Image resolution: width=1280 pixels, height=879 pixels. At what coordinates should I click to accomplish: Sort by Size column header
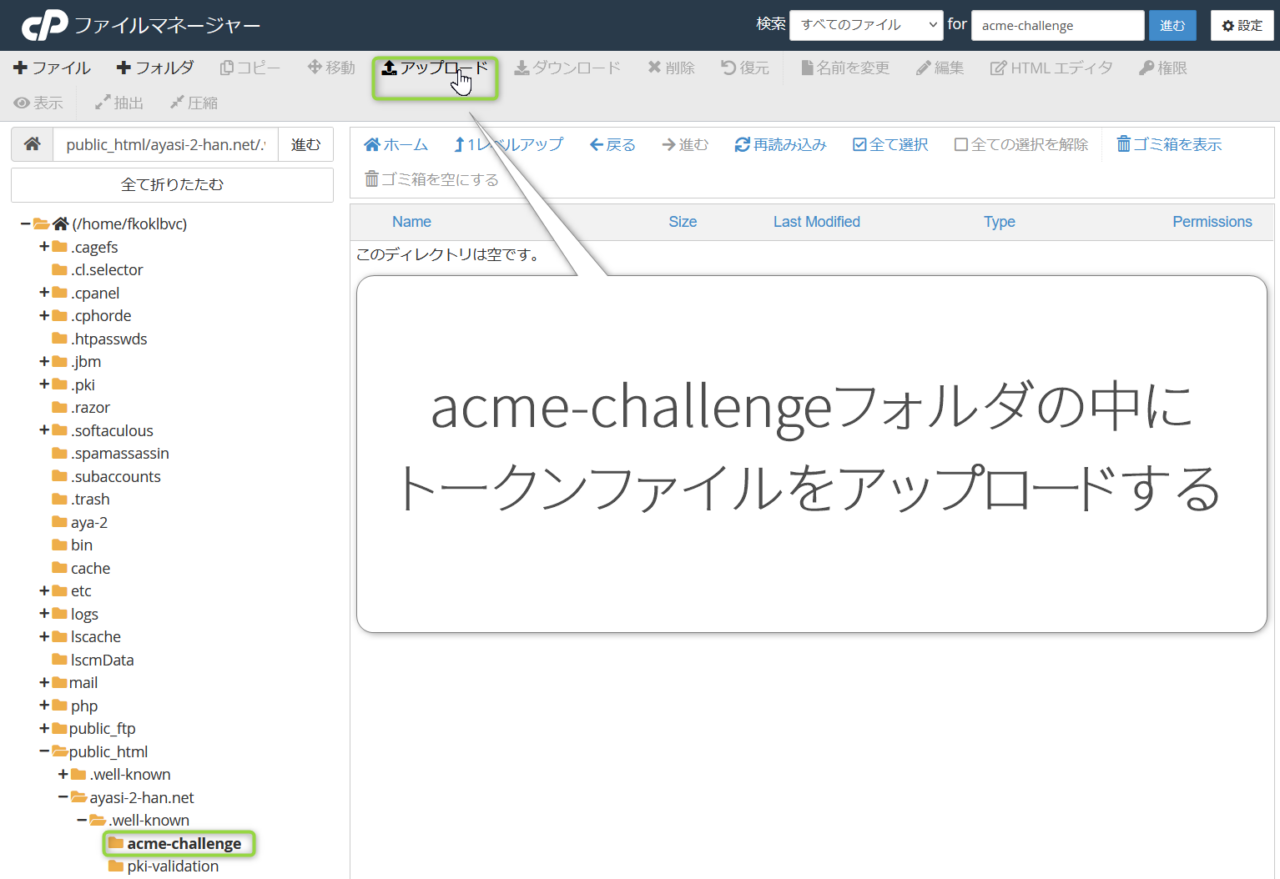[683, 222]
